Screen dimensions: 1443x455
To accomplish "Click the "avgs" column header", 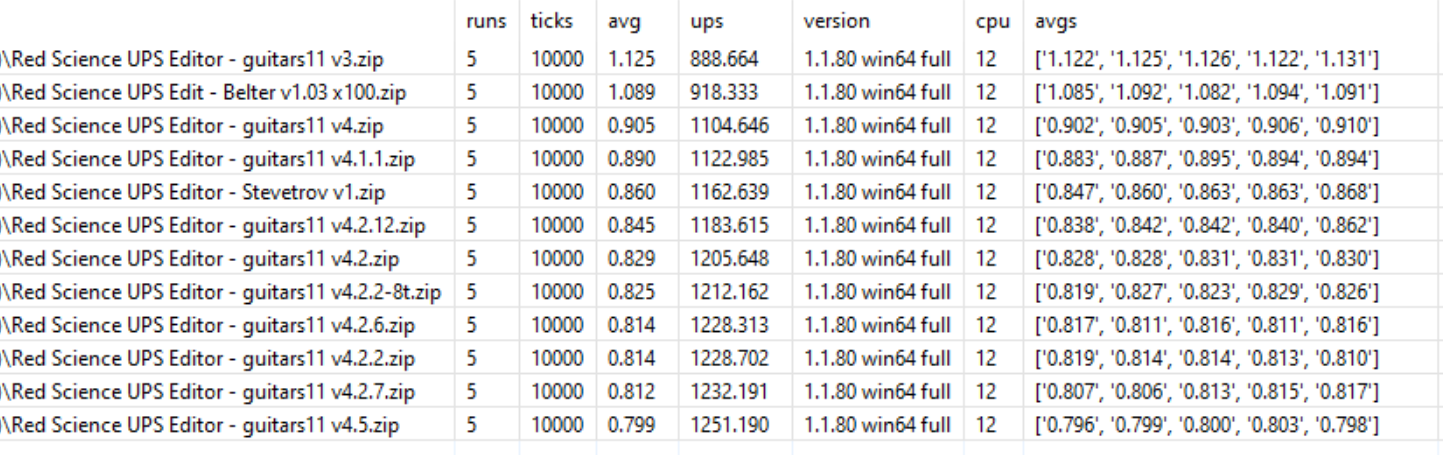I will point(1056,21).
